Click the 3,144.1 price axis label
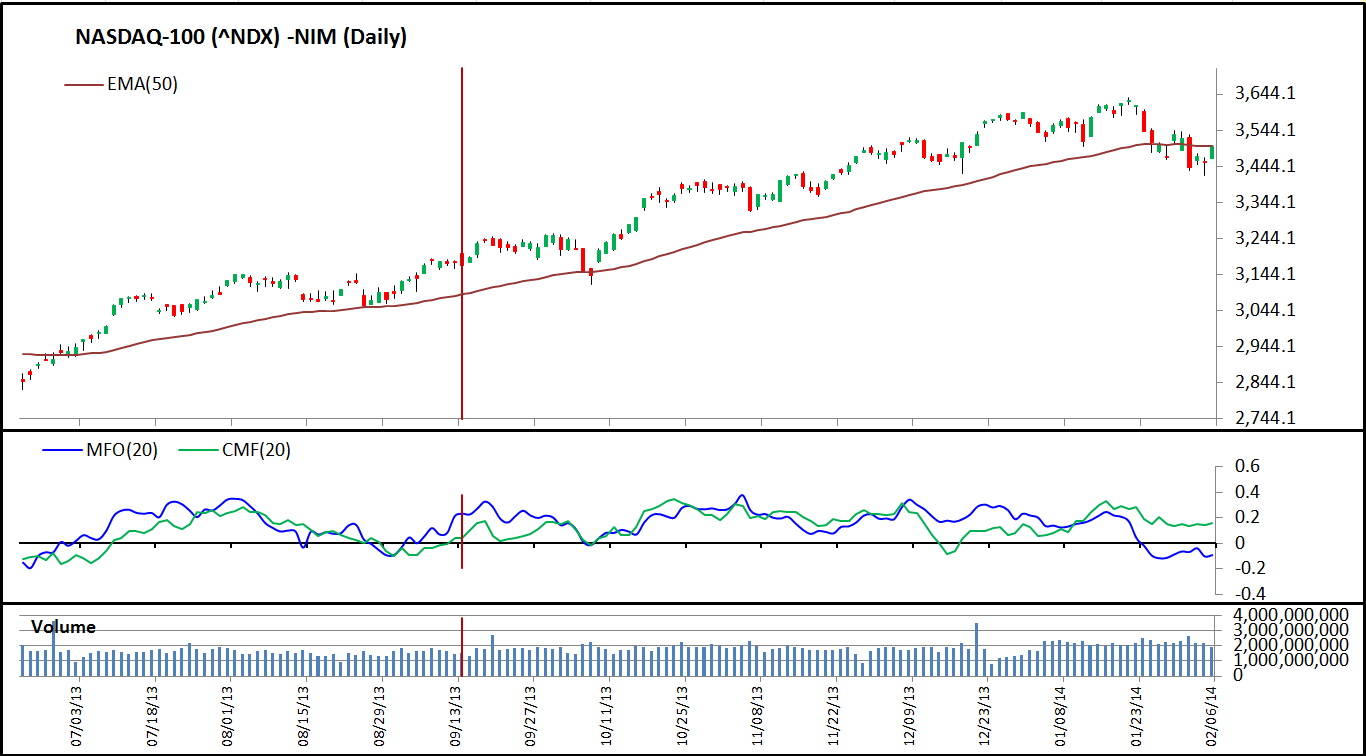The image size is (1366, 756). [x=1266, y=274]
